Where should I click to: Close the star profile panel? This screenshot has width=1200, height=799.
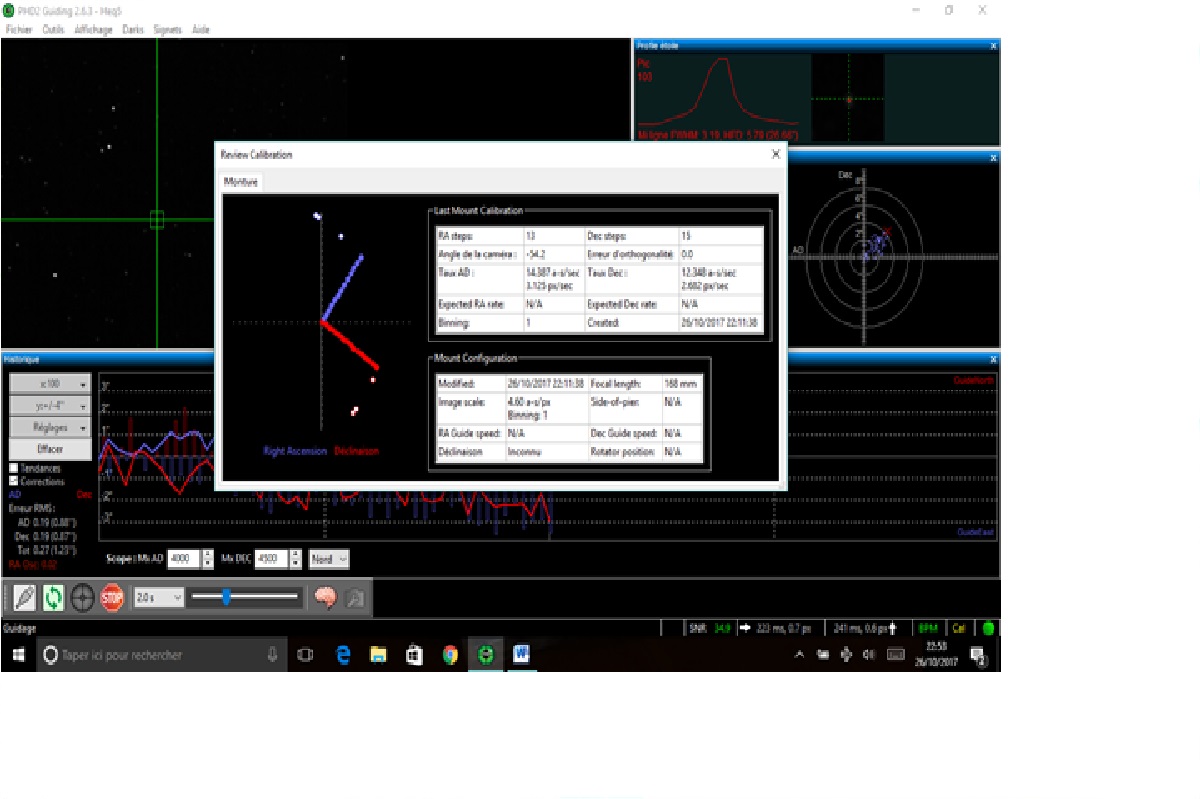pyautogui.click(x=993, y=46)
